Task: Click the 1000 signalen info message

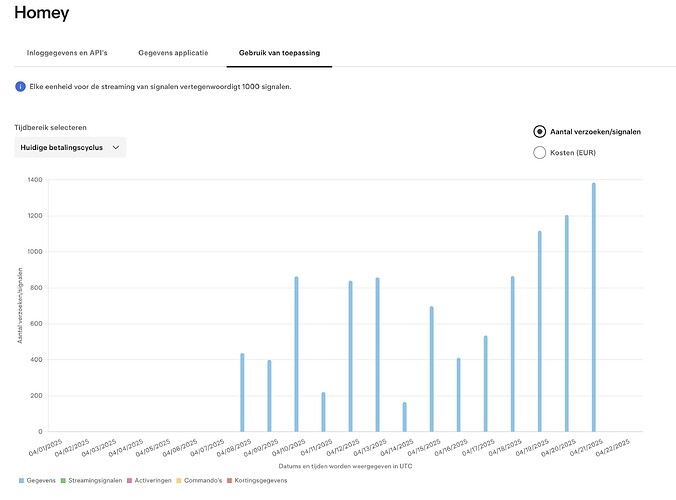Action: tap(160, 87)
